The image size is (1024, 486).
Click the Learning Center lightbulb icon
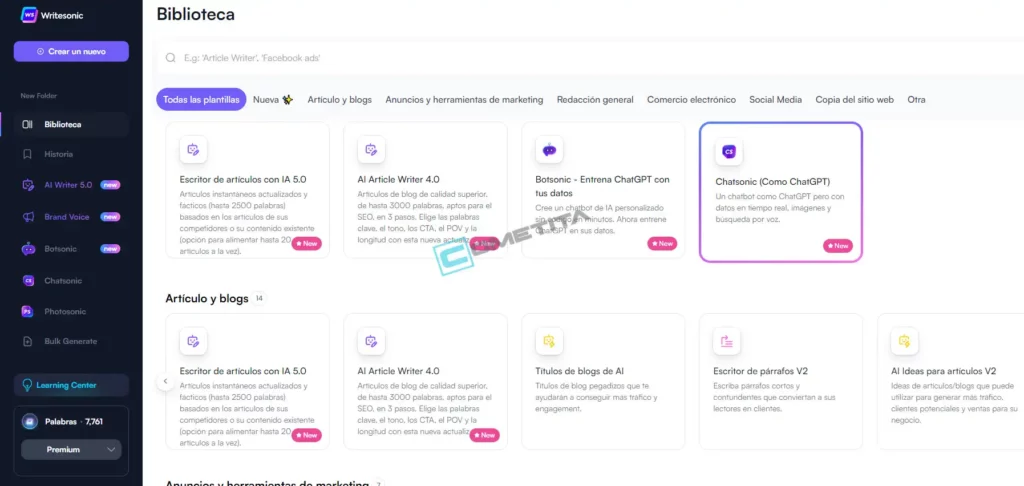click(x=27, y=385)
